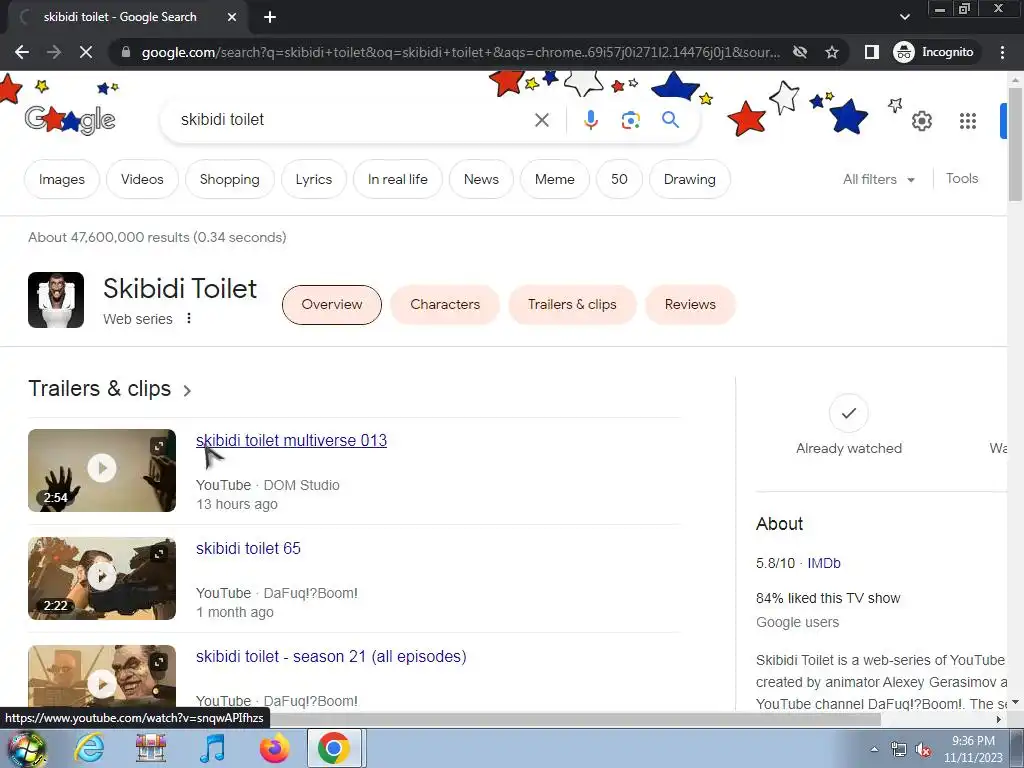Screen dimensions: 1024x768
Task: Click the Chrome taskbar icon
Action: [x=334, y=748]
